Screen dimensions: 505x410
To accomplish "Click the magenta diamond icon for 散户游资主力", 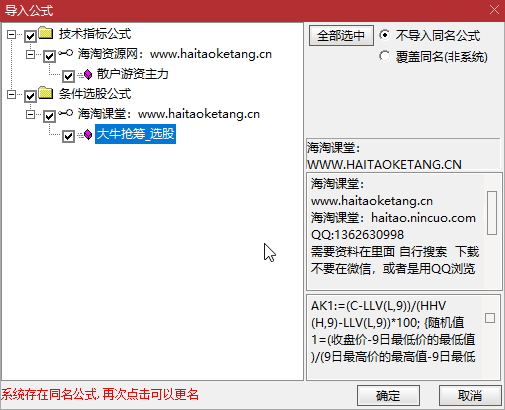I will 88,74.
